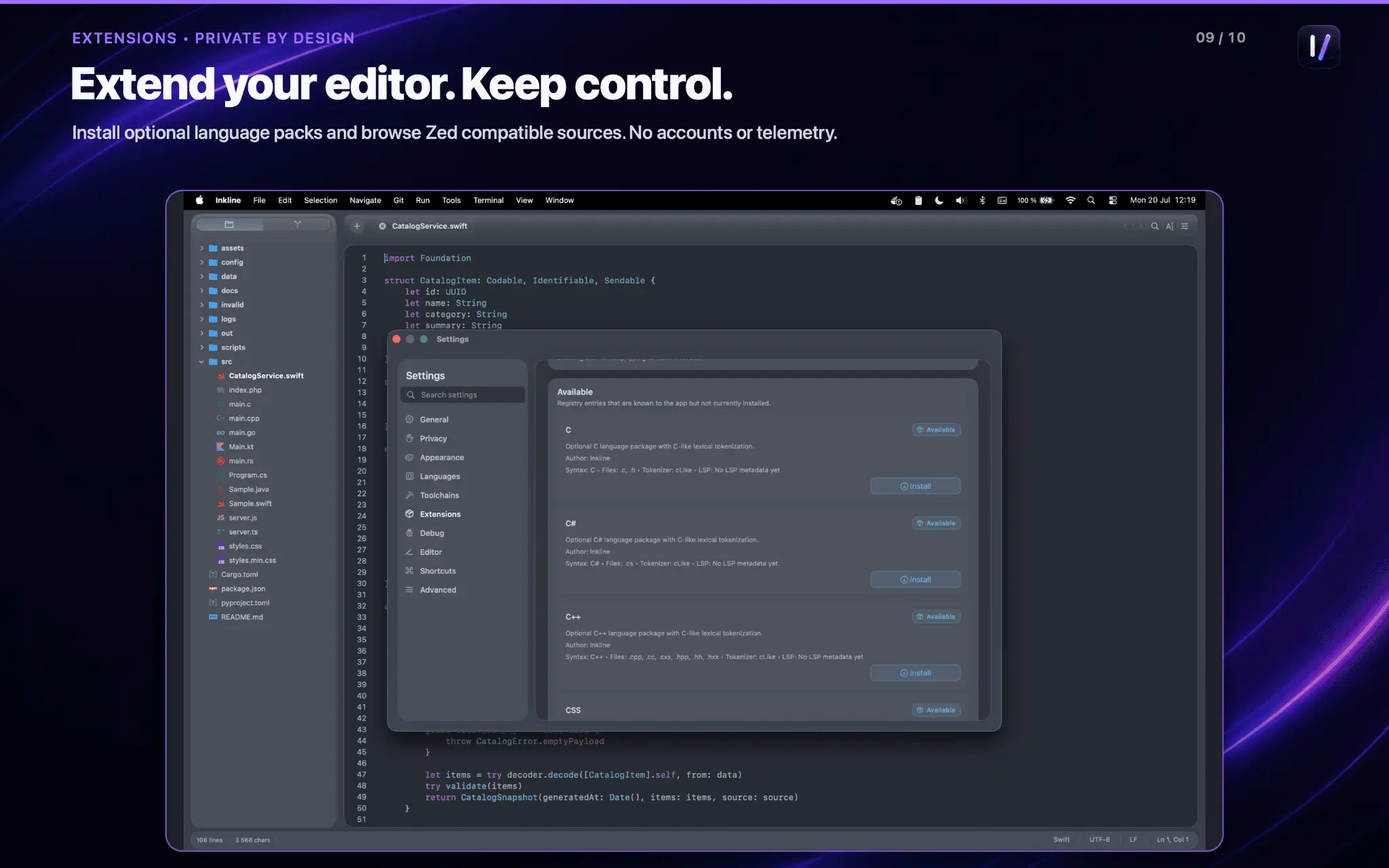Click the Available badge on the C++ entry
1389x868 pixels.
936,617
